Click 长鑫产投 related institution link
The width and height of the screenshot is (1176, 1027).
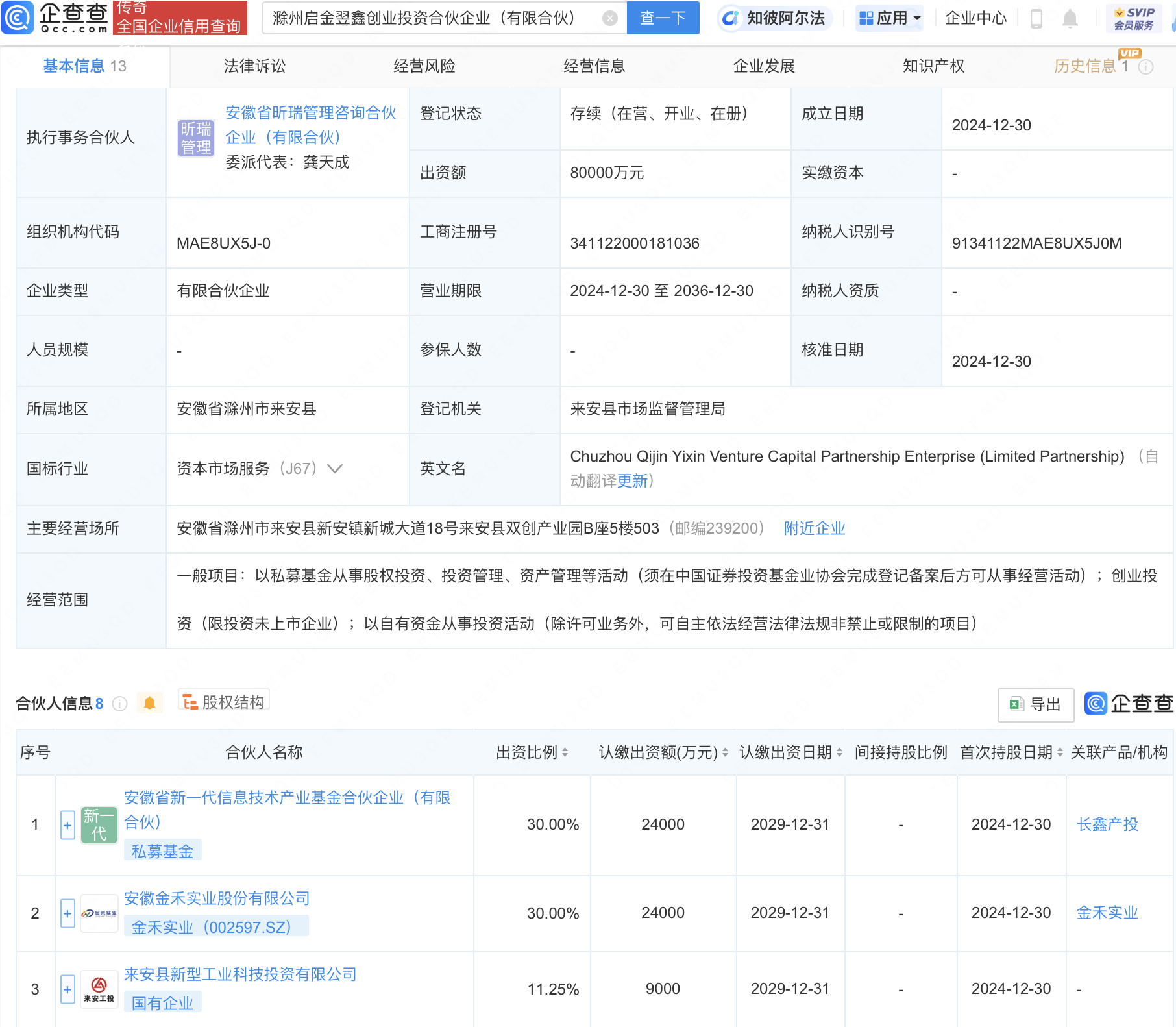(x=1107, y=824)
